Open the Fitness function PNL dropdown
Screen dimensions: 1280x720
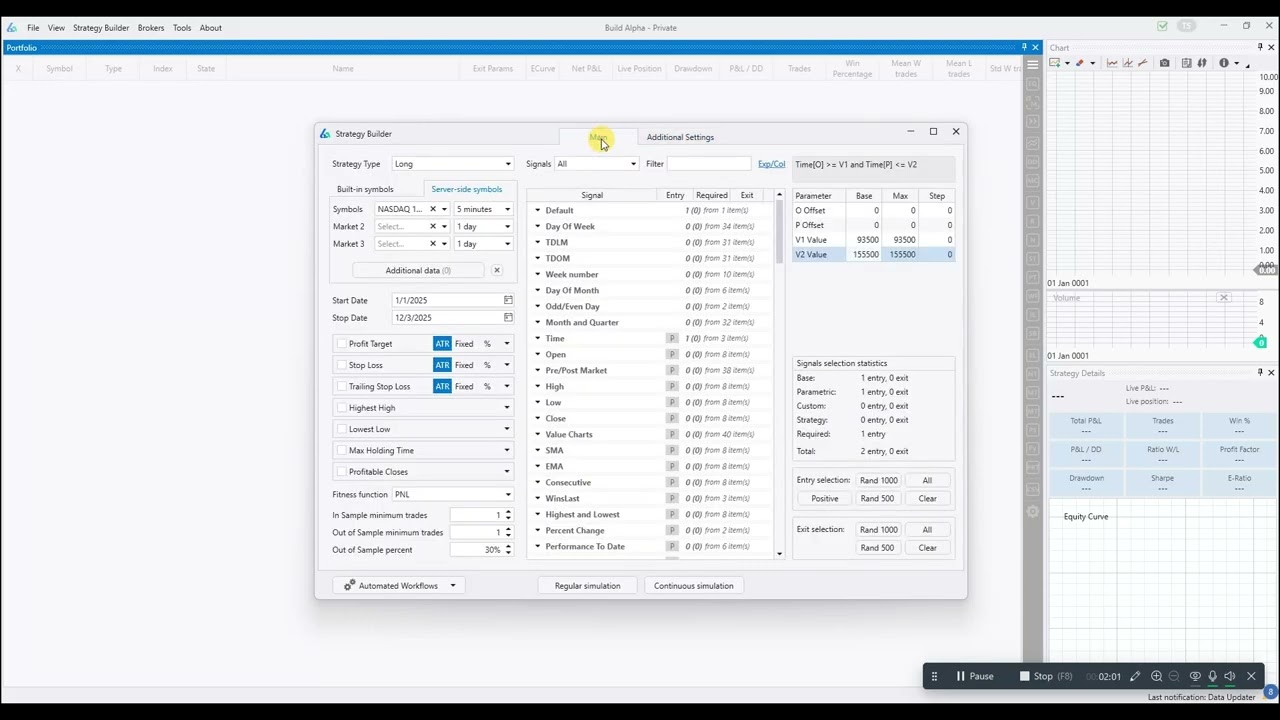click(x=452, y=494)
